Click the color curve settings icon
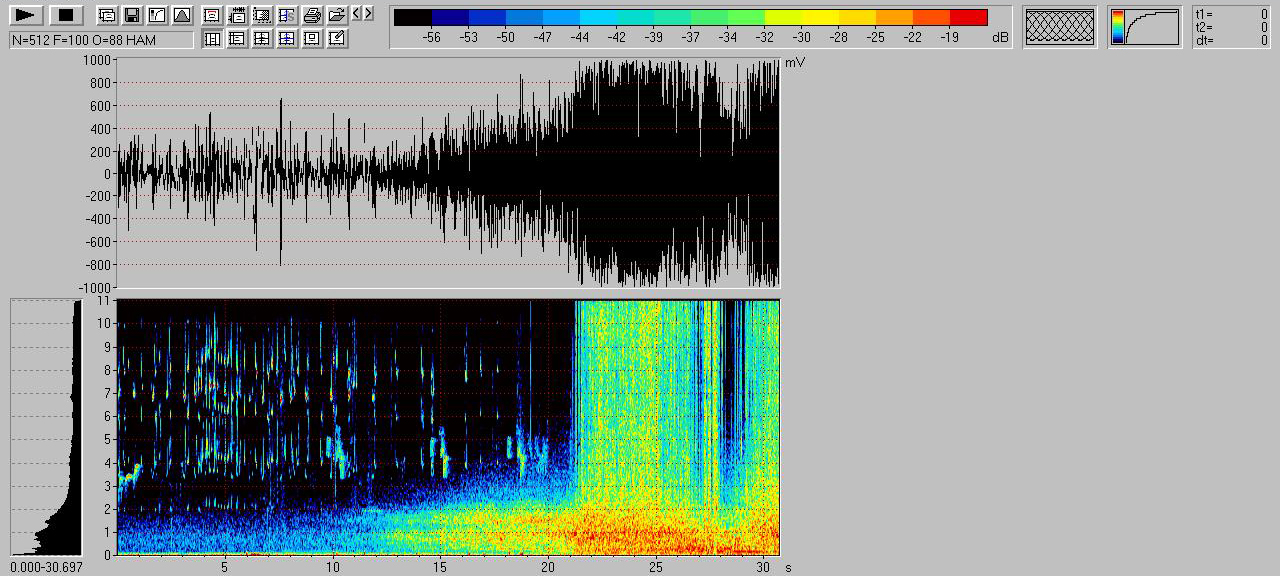 click(157, 15)
